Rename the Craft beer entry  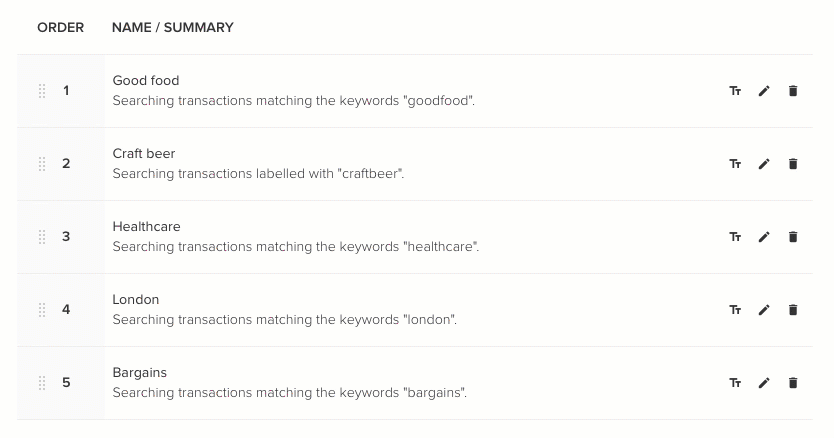[x=735, y=164]
